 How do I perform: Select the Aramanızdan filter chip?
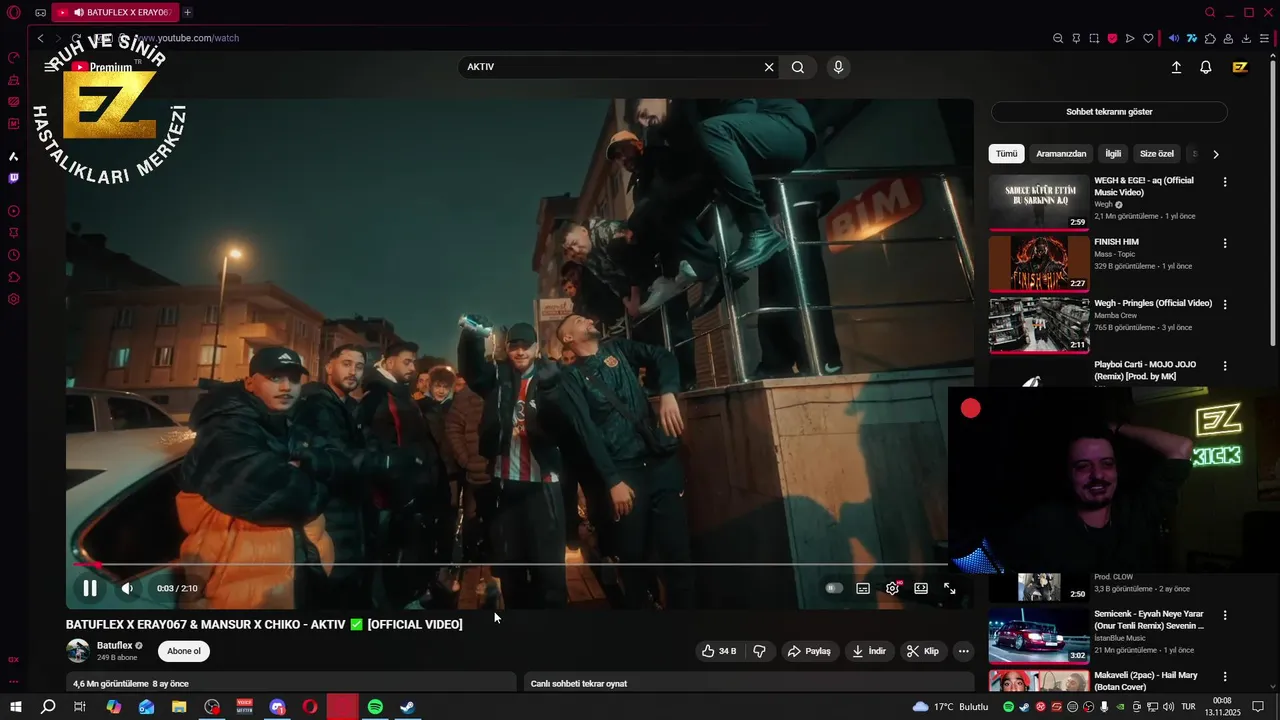click(x=1061, y=154)
